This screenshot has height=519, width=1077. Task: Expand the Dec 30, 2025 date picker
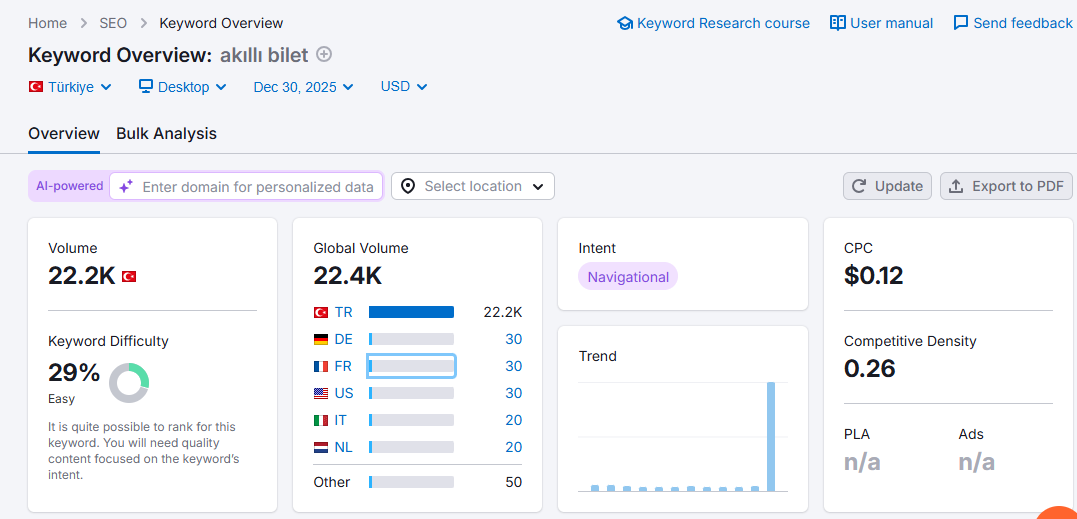[x=304, y=87]
